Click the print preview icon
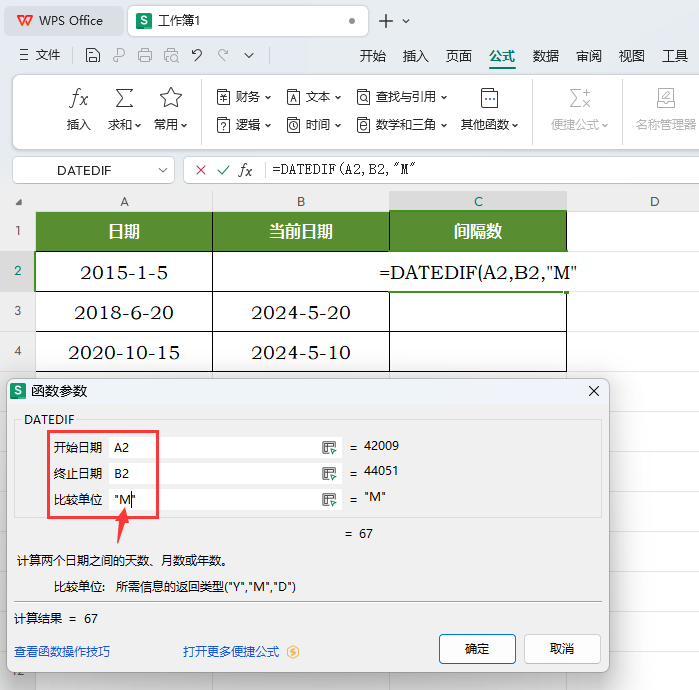Viewport: 699px width, 690px height. click(x=171, y=55)
